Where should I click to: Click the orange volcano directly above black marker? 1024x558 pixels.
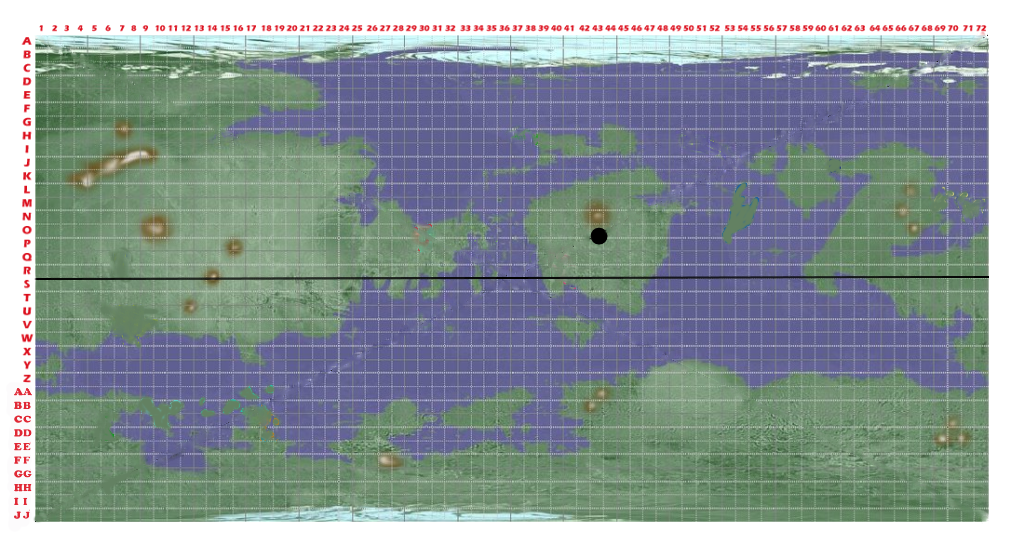pyautogui.click(x=598, y=213)
